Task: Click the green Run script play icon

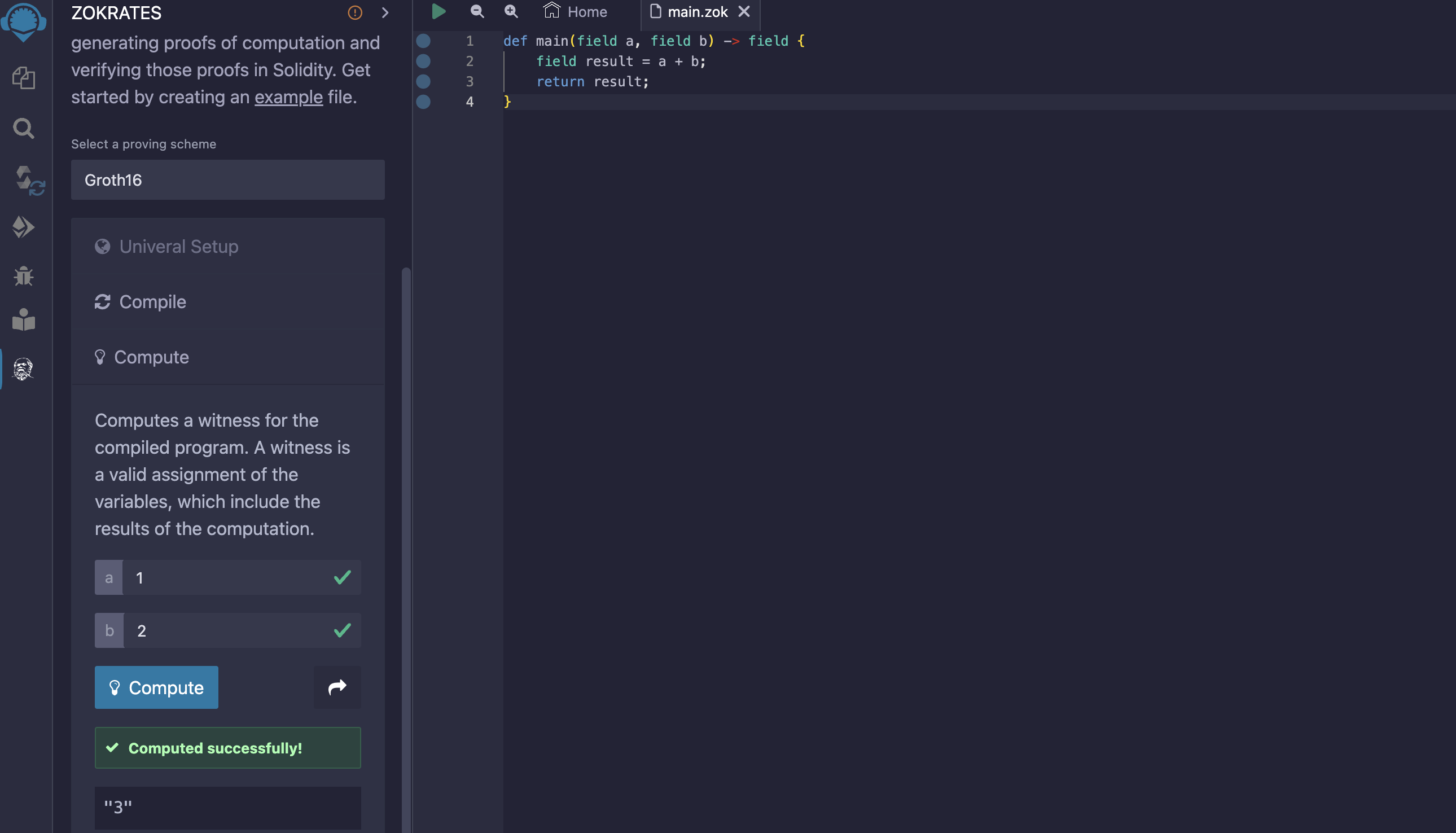Action: tap(438, 11)
